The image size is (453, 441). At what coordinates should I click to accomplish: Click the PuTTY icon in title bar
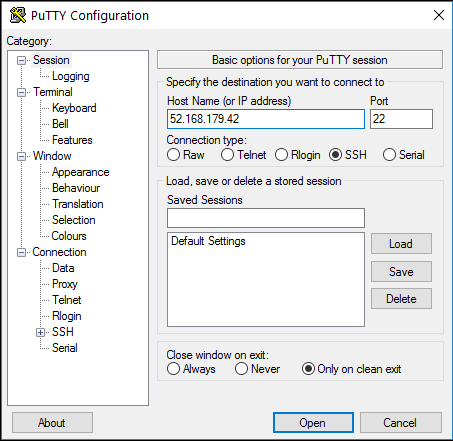click(18, 15)
